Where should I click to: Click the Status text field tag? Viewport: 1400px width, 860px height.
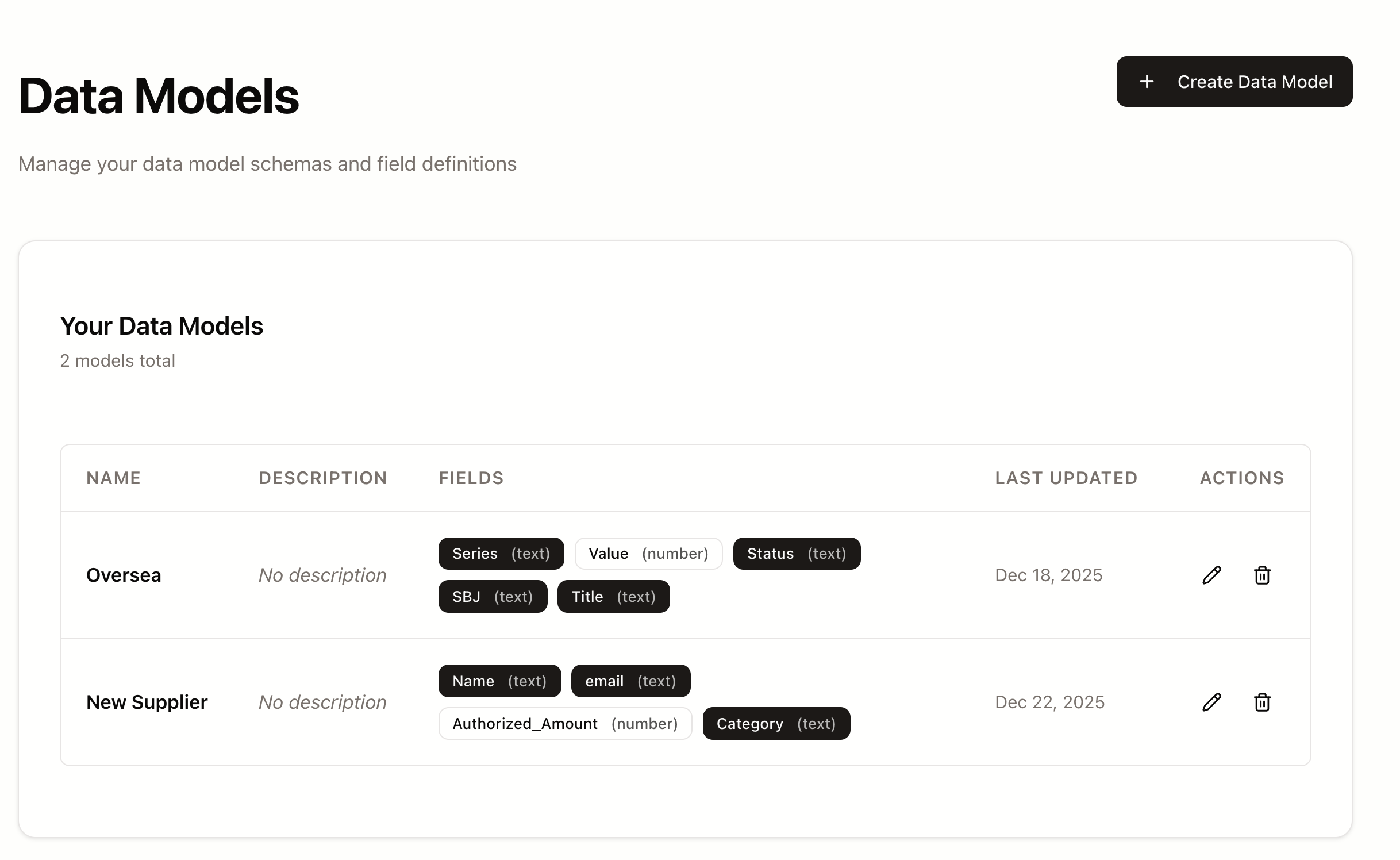(x=797, y=554)
